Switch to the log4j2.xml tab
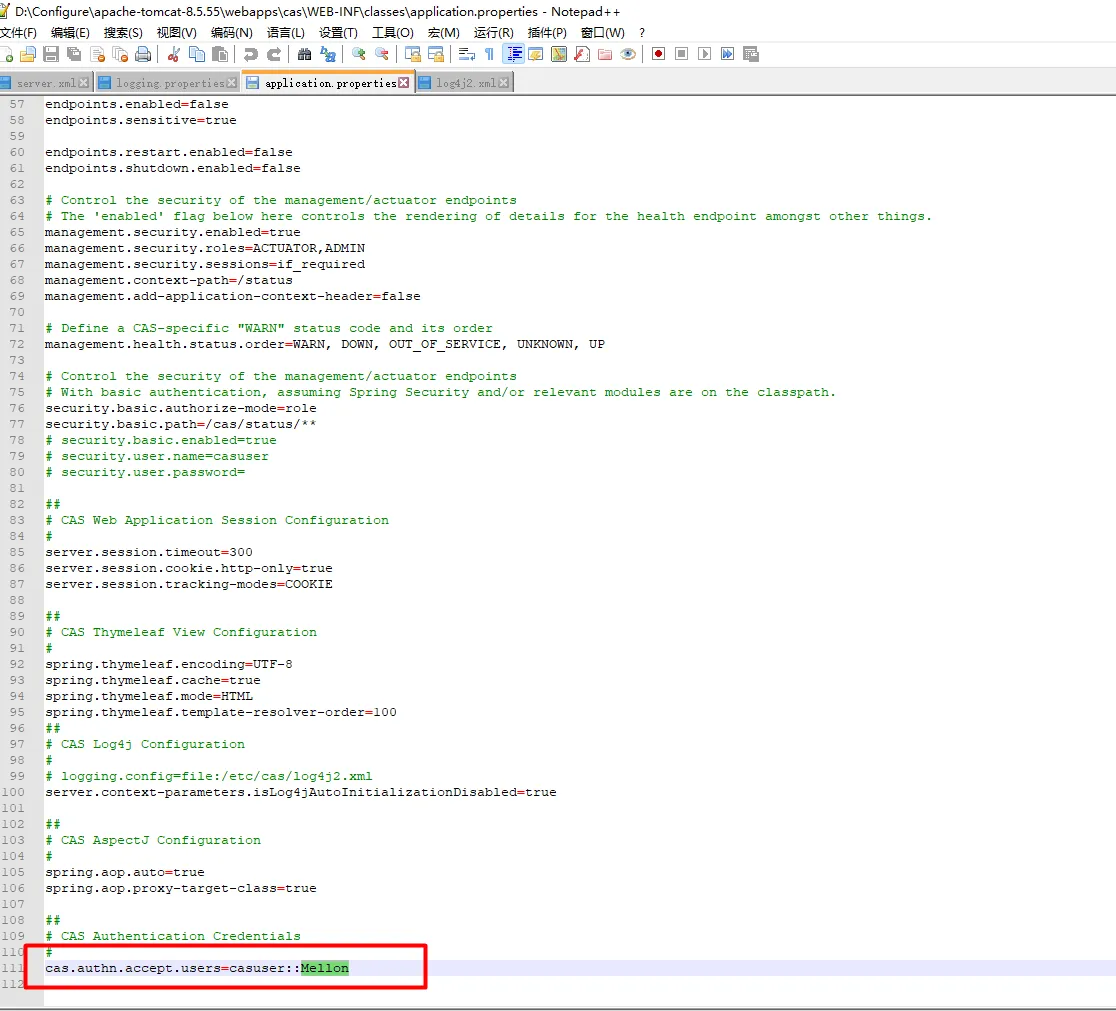1116x1011 pixels. tap(465, 83)
